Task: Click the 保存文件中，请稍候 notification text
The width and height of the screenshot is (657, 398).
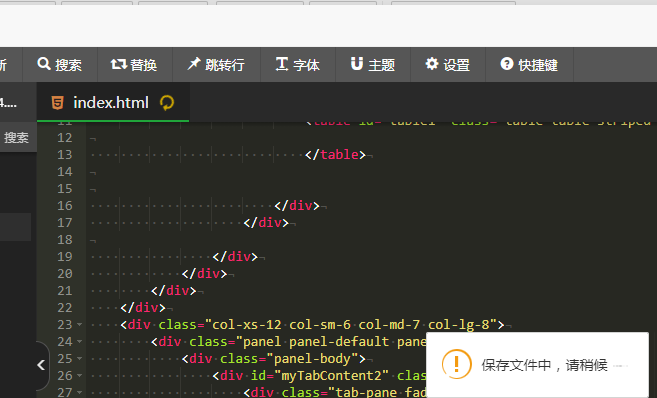Action: click(x=544, y=365)
